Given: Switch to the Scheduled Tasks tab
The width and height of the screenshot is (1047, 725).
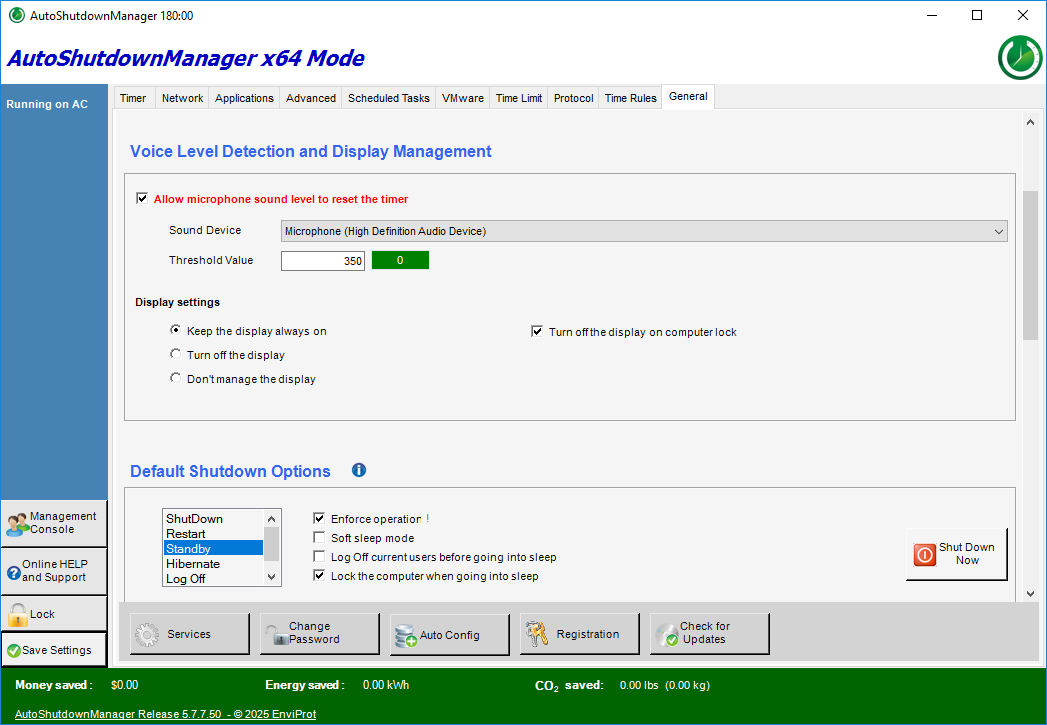Looking at the screenshot, I should (x=388, y=98).
